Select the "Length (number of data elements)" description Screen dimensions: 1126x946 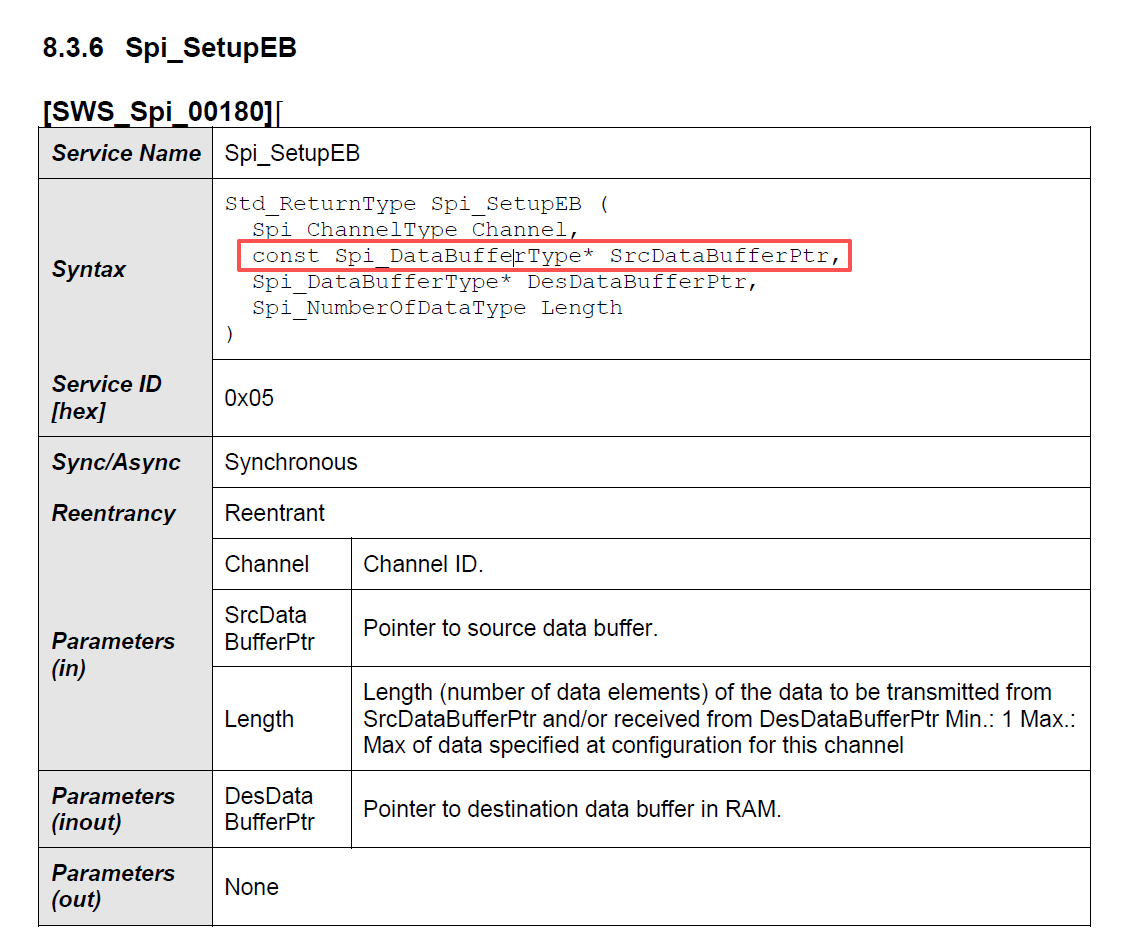tap(719, 719)
